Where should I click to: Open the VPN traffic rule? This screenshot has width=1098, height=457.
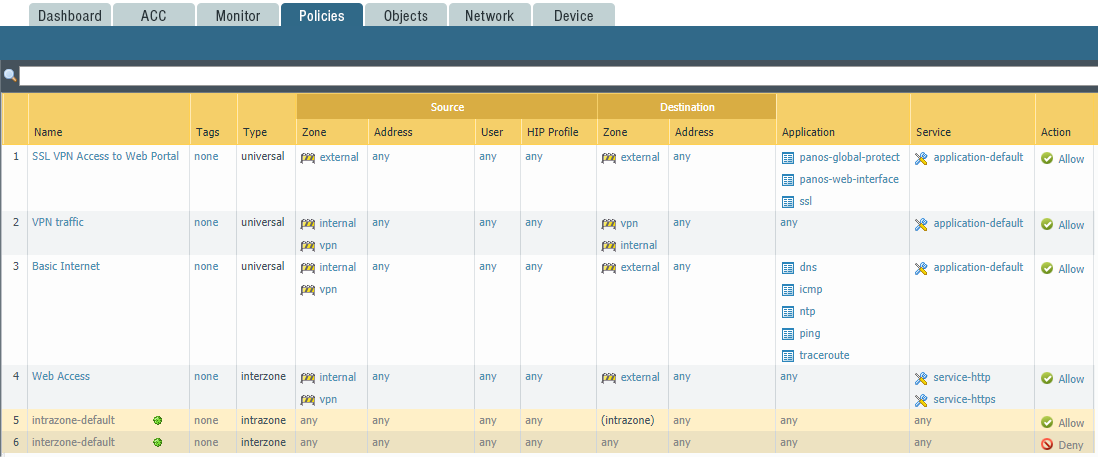click(x=57, y=222)
